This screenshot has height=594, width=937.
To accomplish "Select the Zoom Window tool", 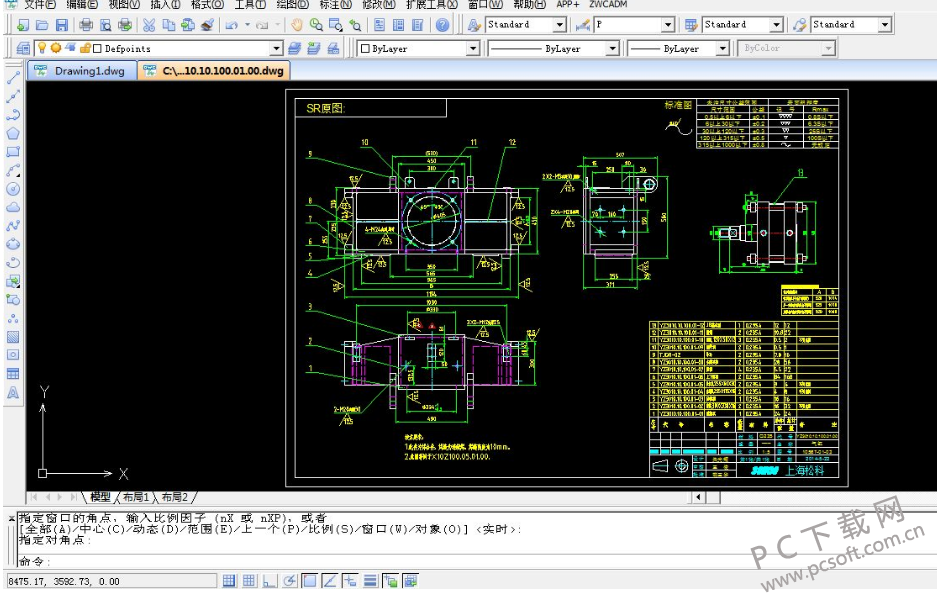I will coord(336,25).
